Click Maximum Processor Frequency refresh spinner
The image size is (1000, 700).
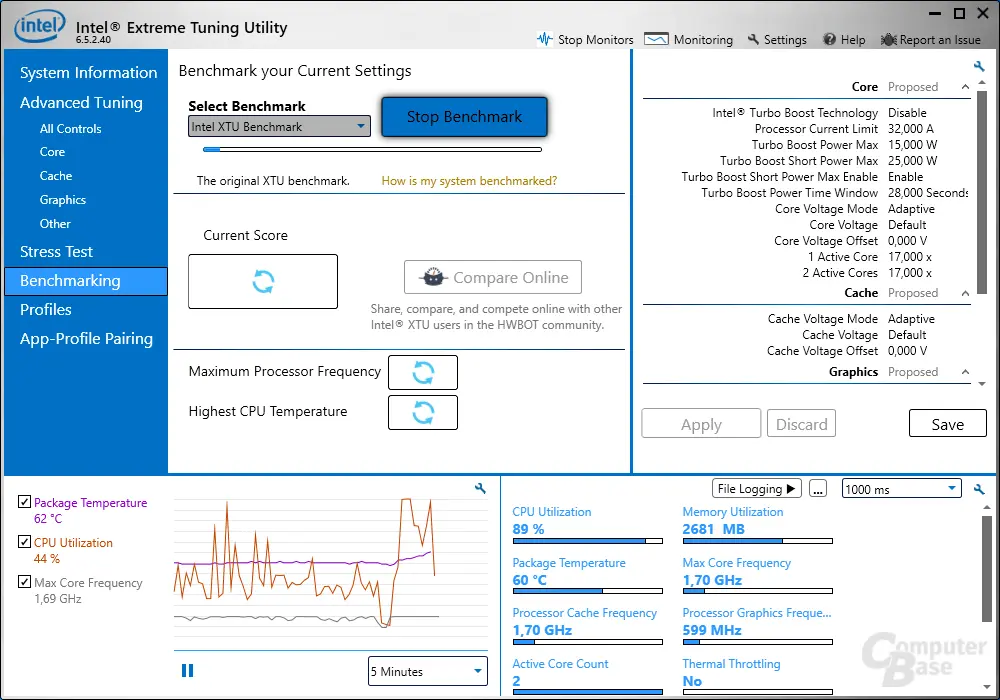[x=423, y=372]
